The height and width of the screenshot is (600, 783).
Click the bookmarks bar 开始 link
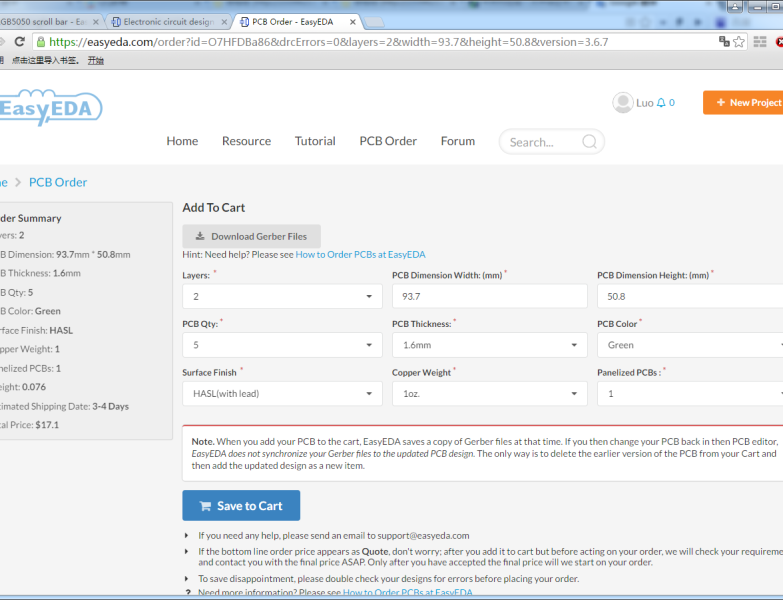(95, 60)
